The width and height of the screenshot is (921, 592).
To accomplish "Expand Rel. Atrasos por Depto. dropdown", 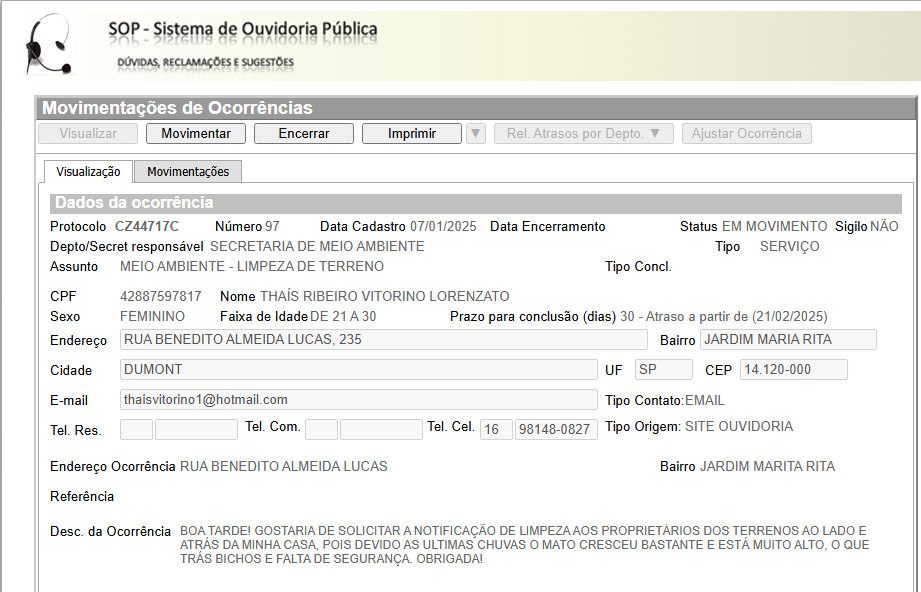I will pyautogui.click(x=584, y=134).
